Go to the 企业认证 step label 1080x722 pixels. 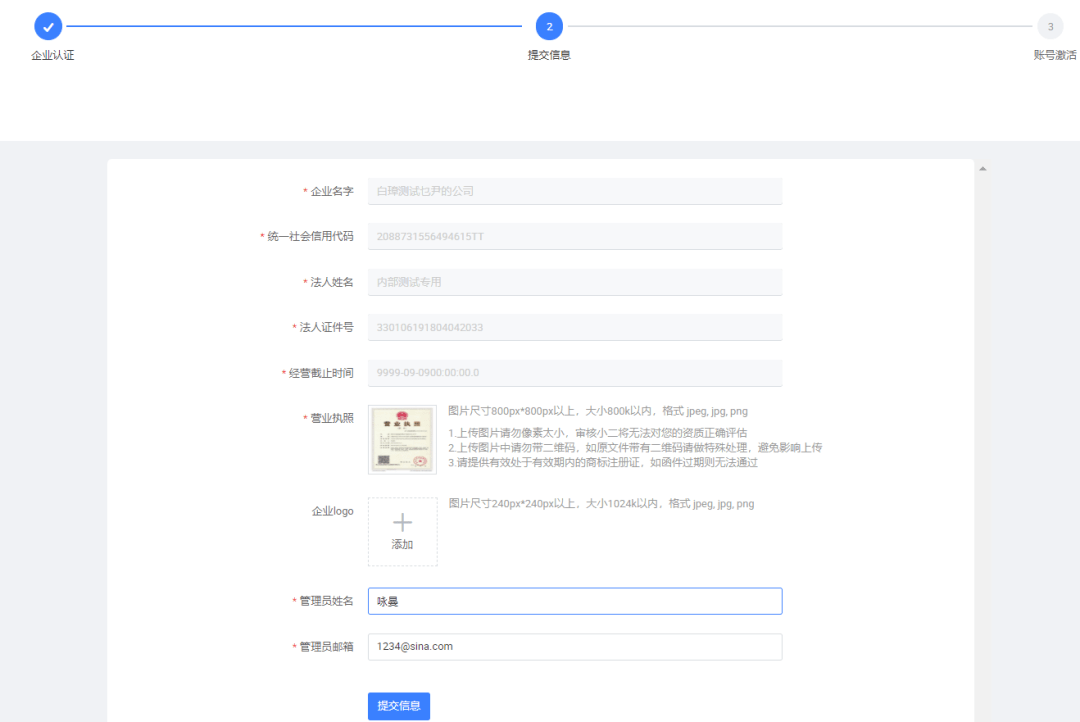click(53, 55)
